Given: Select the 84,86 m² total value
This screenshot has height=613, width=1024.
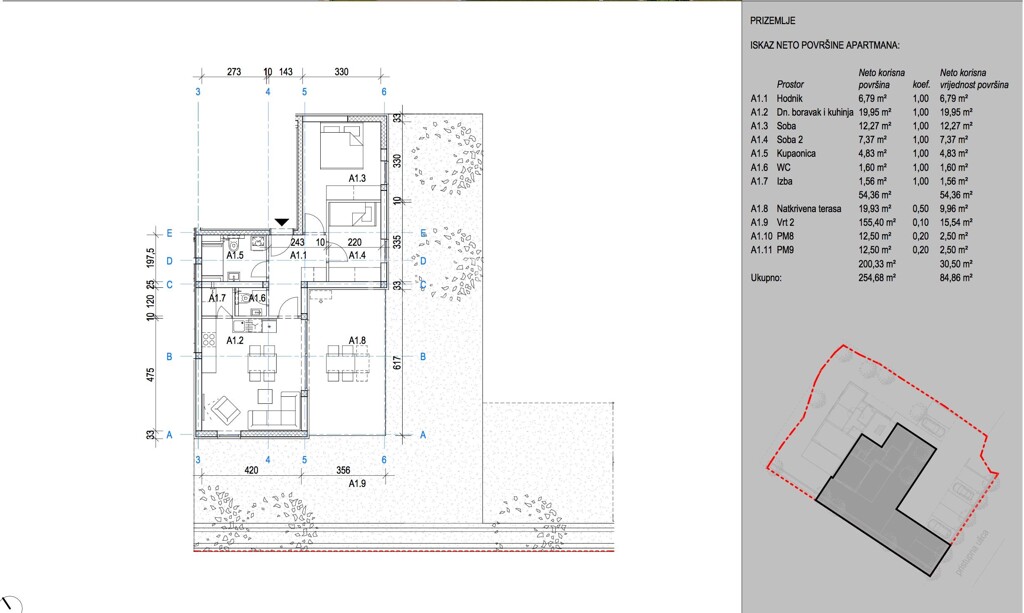Looking at the screenshot, I should (x=956, y=277).
